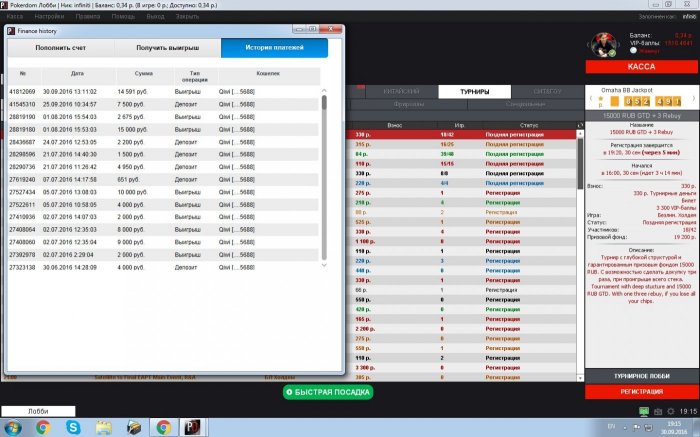Toggle the round switch below VIP-баллы

click(633, 50)
